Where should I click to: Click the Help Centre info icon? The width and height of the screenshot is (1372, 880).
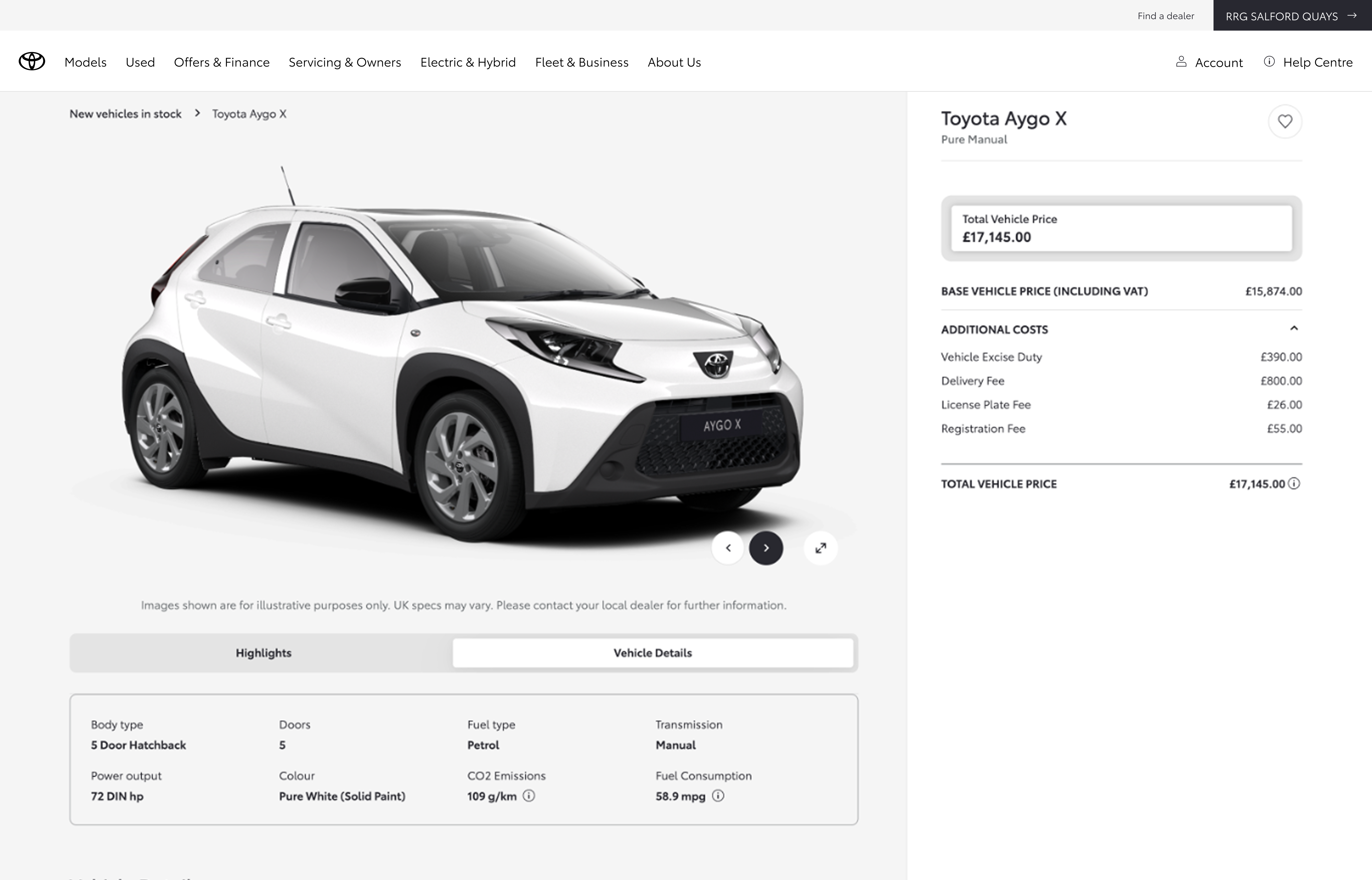pos(1269,61)
